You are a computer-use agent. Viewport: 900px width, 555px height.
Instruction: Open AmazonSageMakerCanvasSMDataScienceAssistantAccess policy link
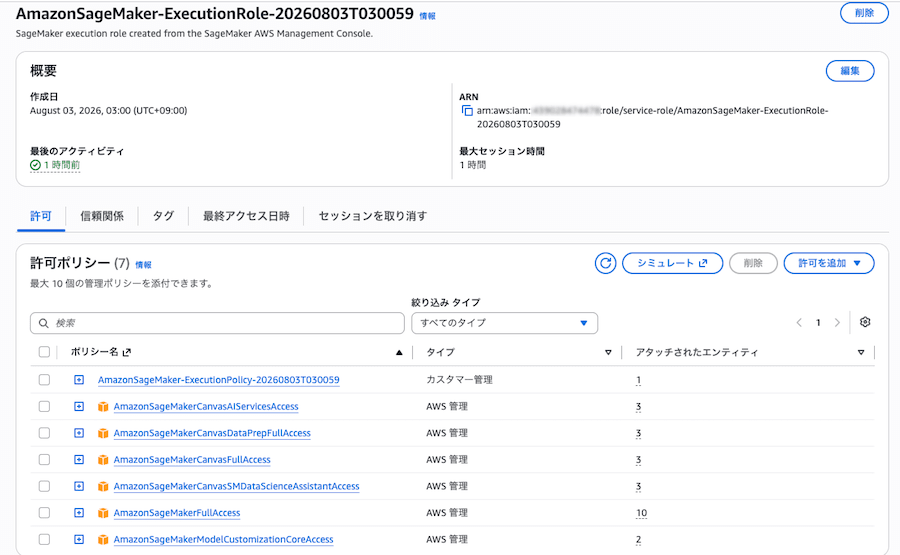[236, 487]
